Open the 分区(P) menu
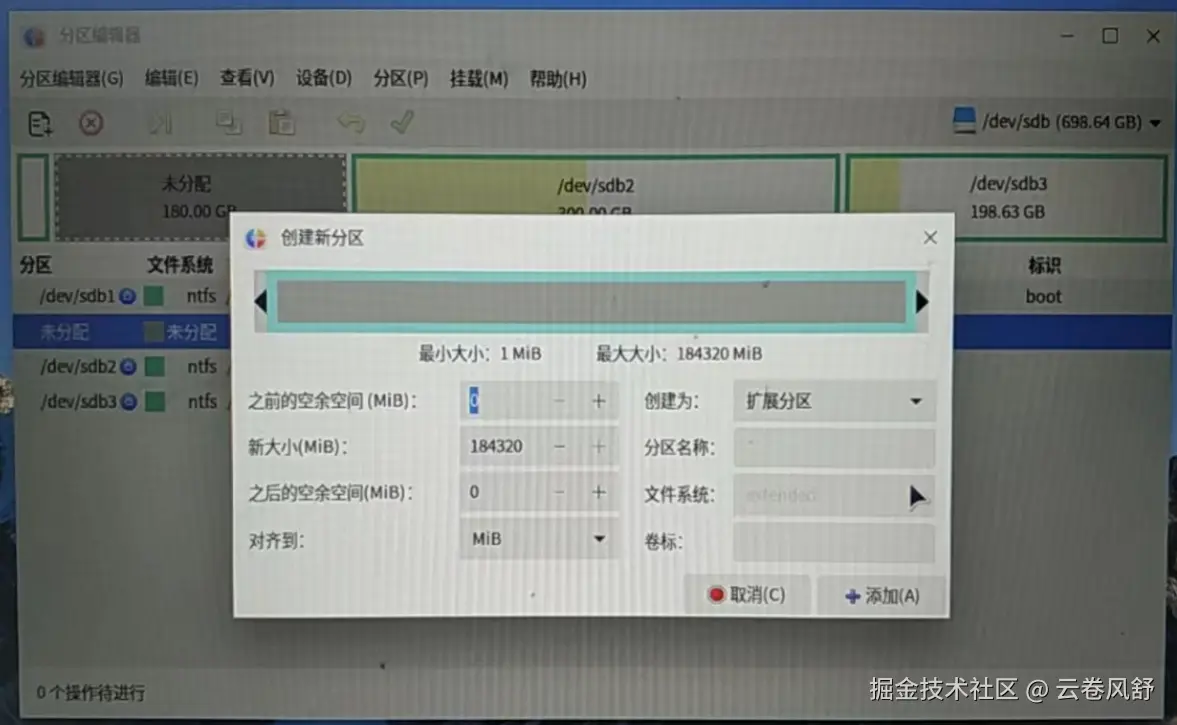This screenshot has height=725, width=1177. click(400, 78)
